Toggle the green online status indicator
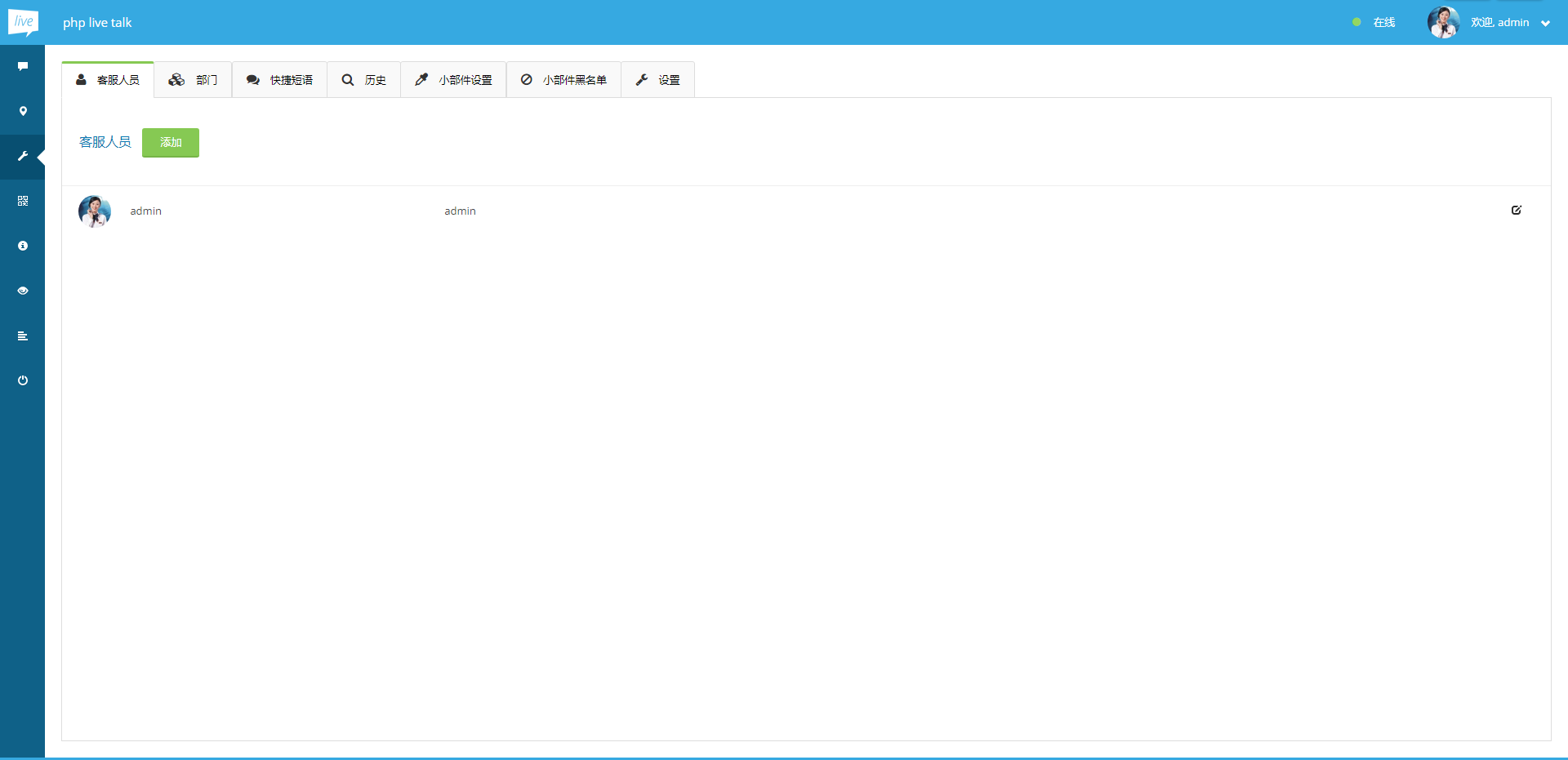This screenshot has width=1568, height=760. point(1356,23)
